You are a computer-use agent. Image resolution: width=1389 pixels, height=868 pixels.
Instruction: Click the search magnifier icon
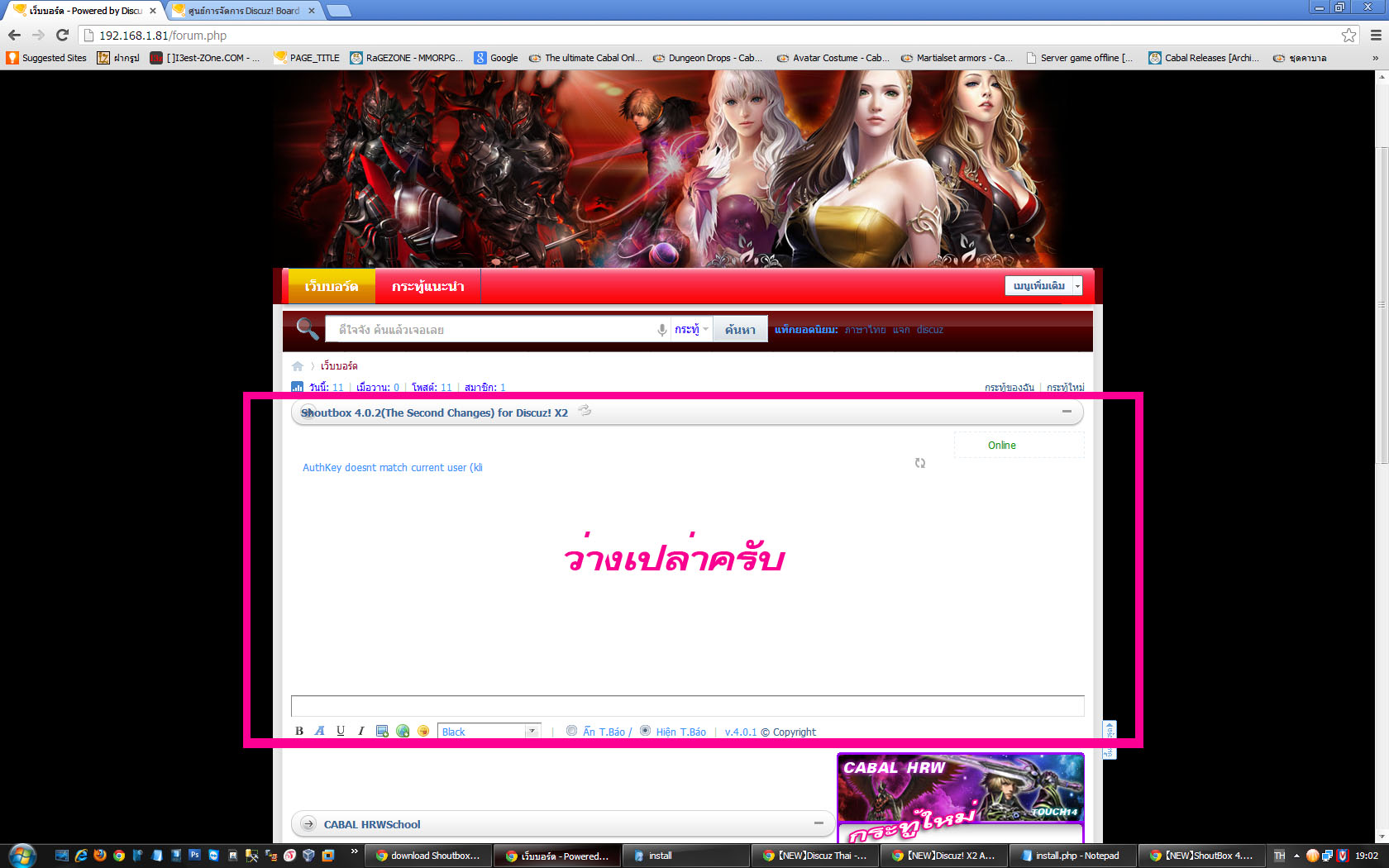307,328
